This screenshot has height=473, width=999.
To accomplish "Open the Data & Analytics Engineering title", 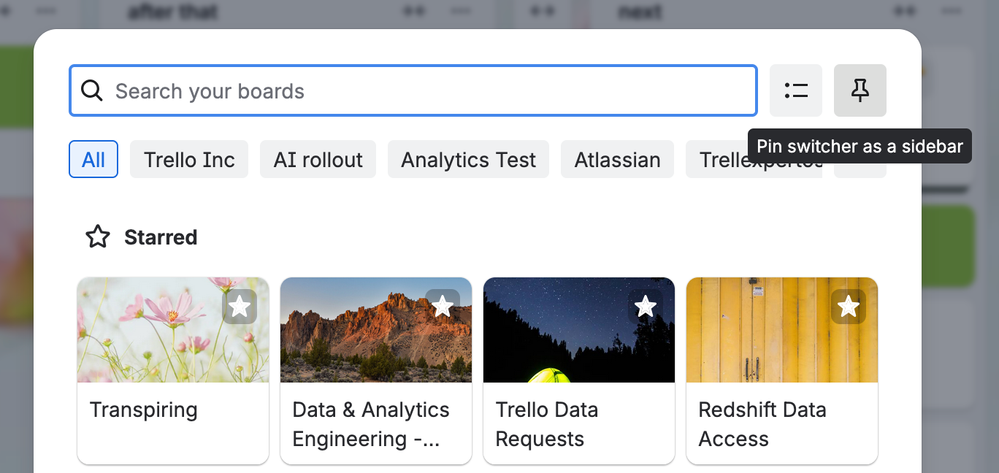I will 371,424.
